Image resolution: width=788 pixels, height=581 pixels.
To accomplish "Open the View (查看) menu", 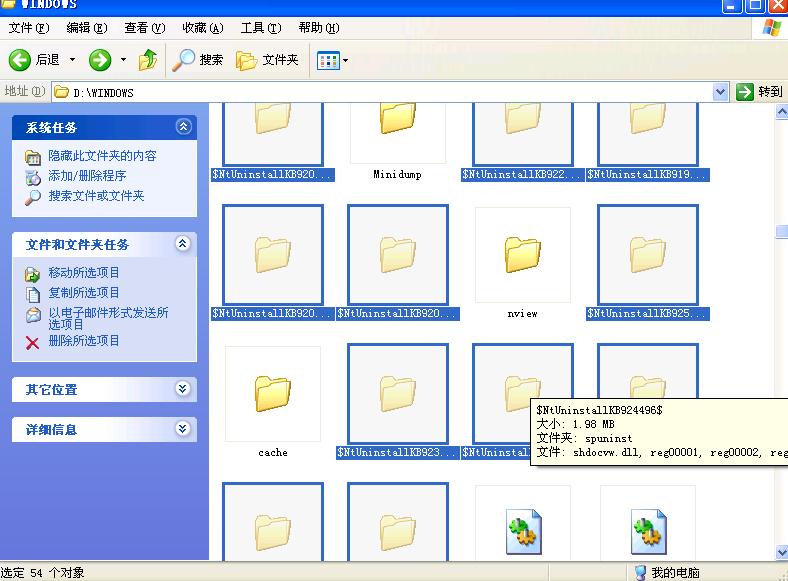I will tap(145, 28).
